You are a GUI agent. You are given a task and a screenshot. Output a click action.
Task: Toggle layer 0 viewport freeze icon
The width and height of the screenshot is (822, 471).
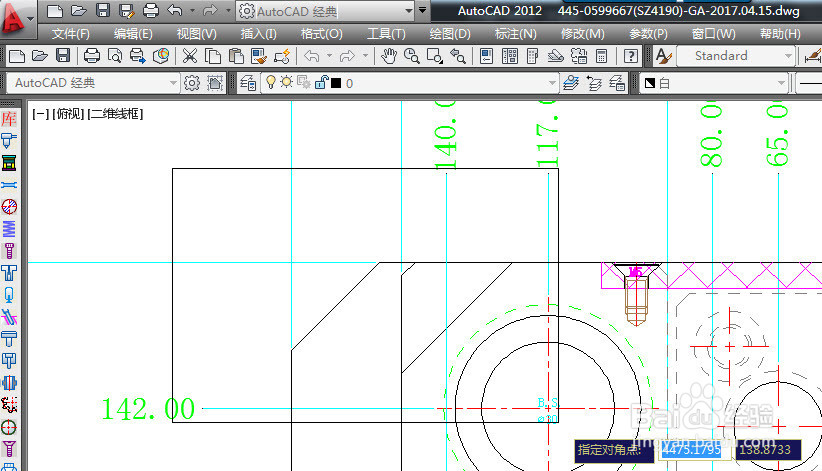click(304, 82)
